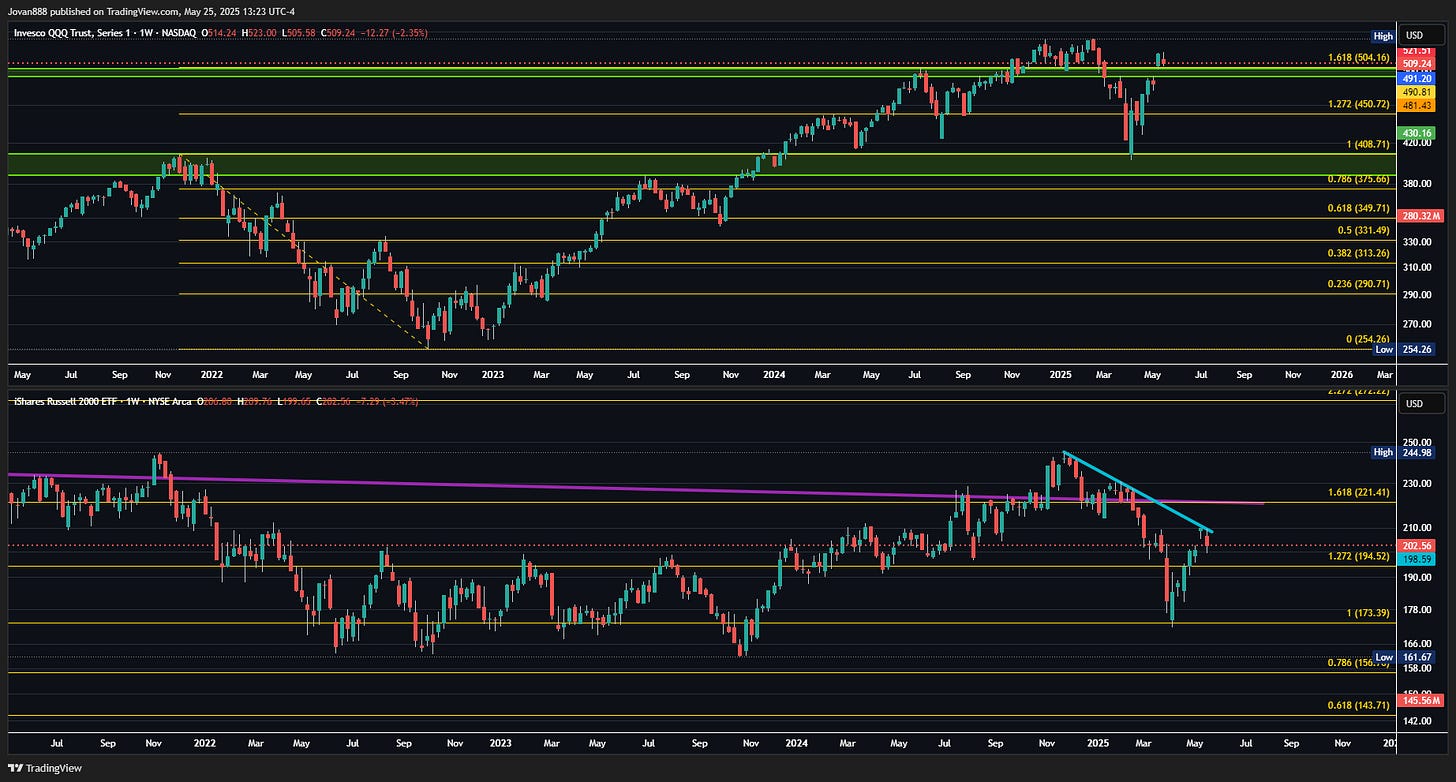The image size is (1456, 782).
Task: Click the High marker on the QQQ price axis
Action: point(1383,36)
